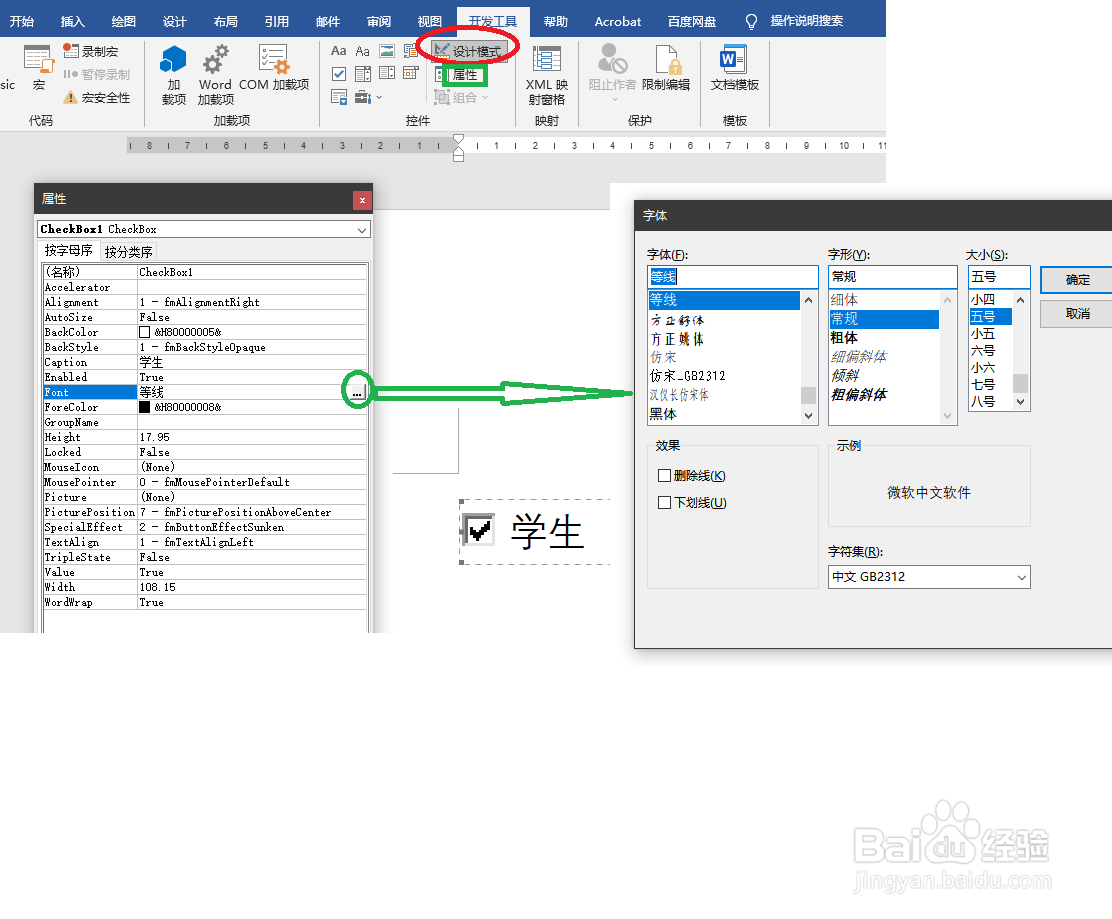This screenshot has height=919, width=1112.
Task: Choose 倾斜 italic font style
Action: [845, 376]
